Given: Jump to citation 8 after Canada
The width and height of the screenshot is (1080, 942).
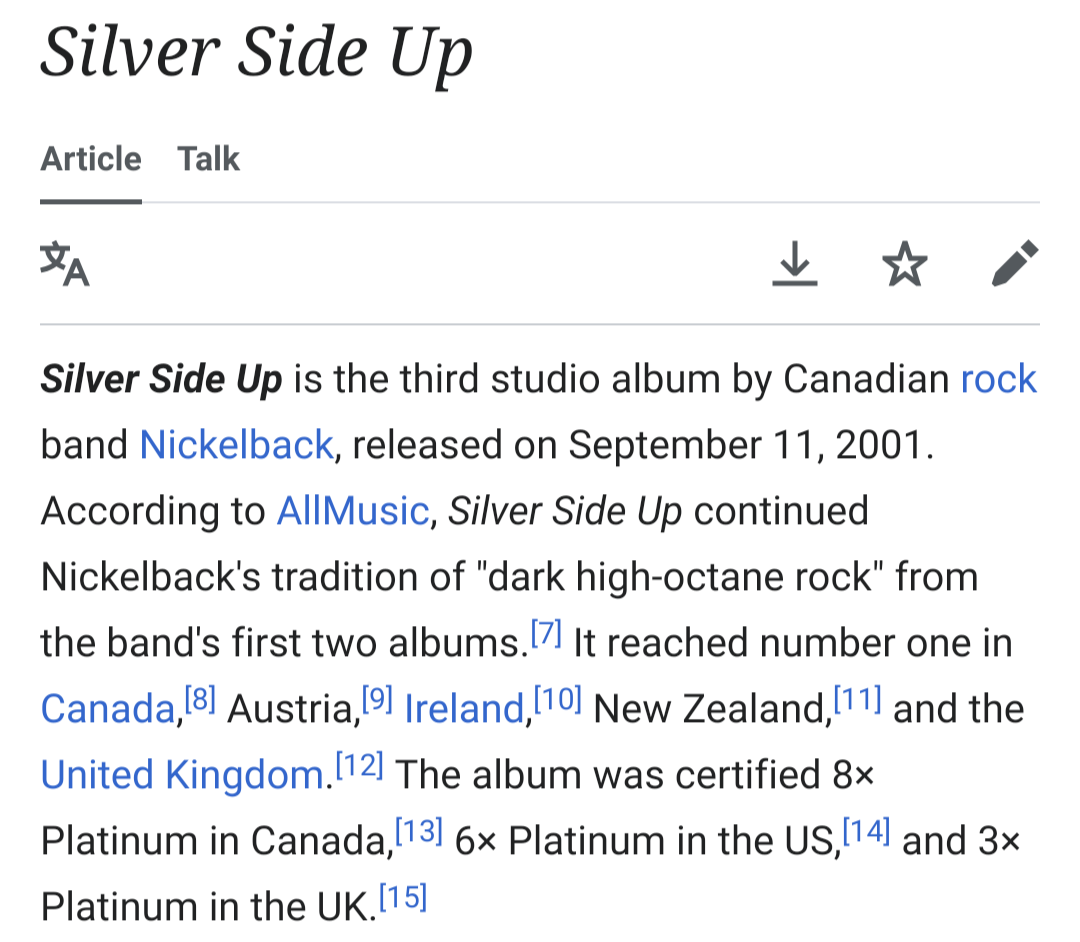Looking at the screenshot, I should tap(200, 698).
